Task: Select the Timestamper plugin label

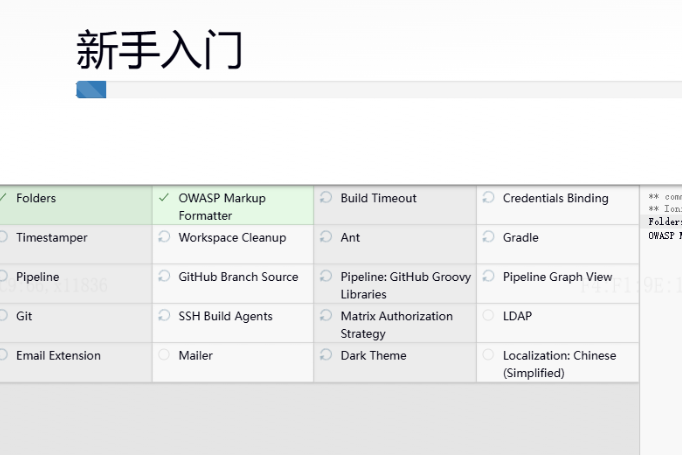Action: 52,238
